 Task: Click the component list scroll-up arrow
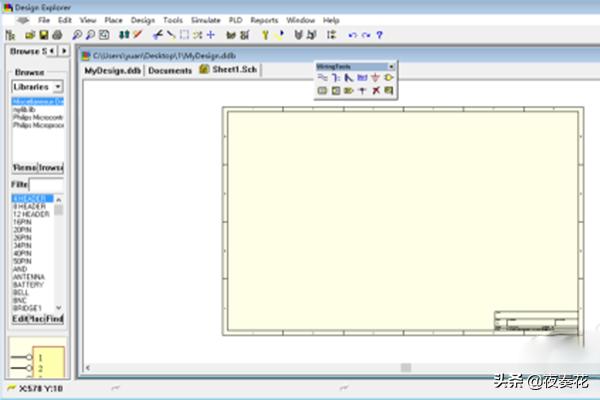pyautogui.click(x=59, y=200)
